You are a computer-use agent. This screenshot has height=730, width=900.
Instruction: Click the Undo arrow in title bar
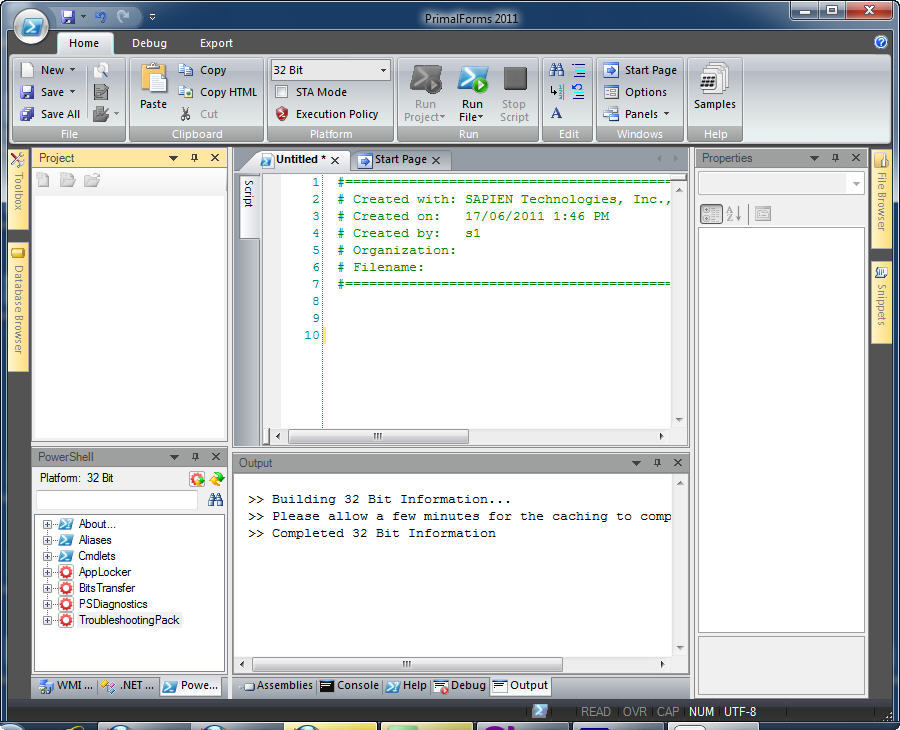click(101, 17)
